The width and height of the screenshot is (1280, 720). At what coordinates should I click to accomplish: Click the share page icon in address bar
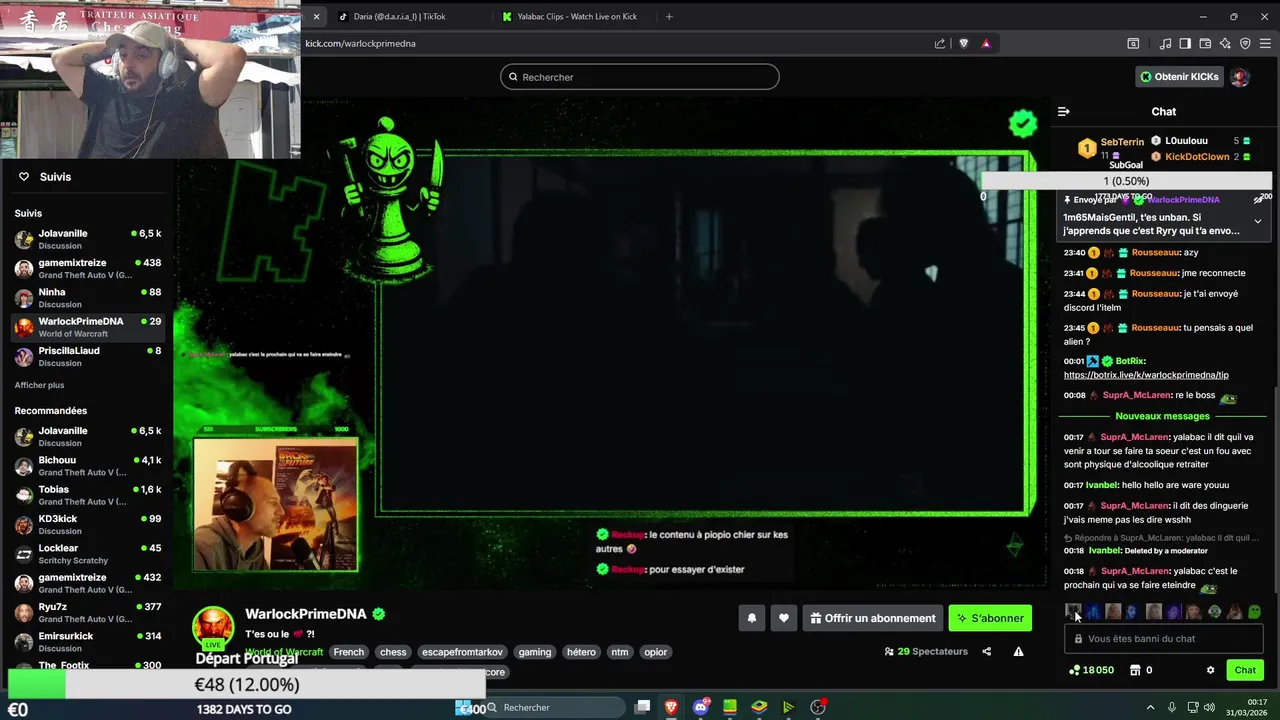tap(940, 43)
